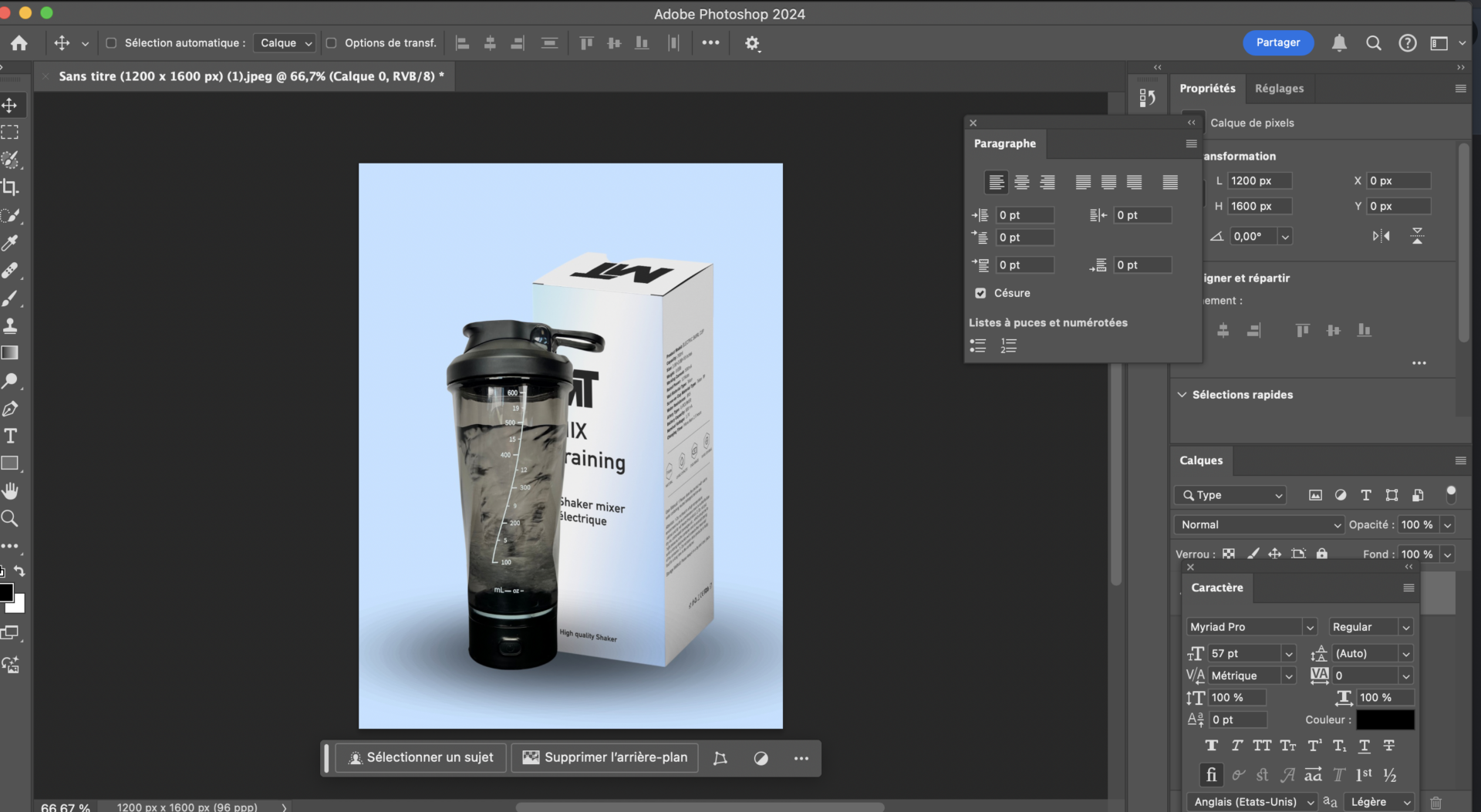This screenshot has height=812, width=1481.
Task: Insert a bulleted list in Paragraphe panel
Action: [978, 345]
